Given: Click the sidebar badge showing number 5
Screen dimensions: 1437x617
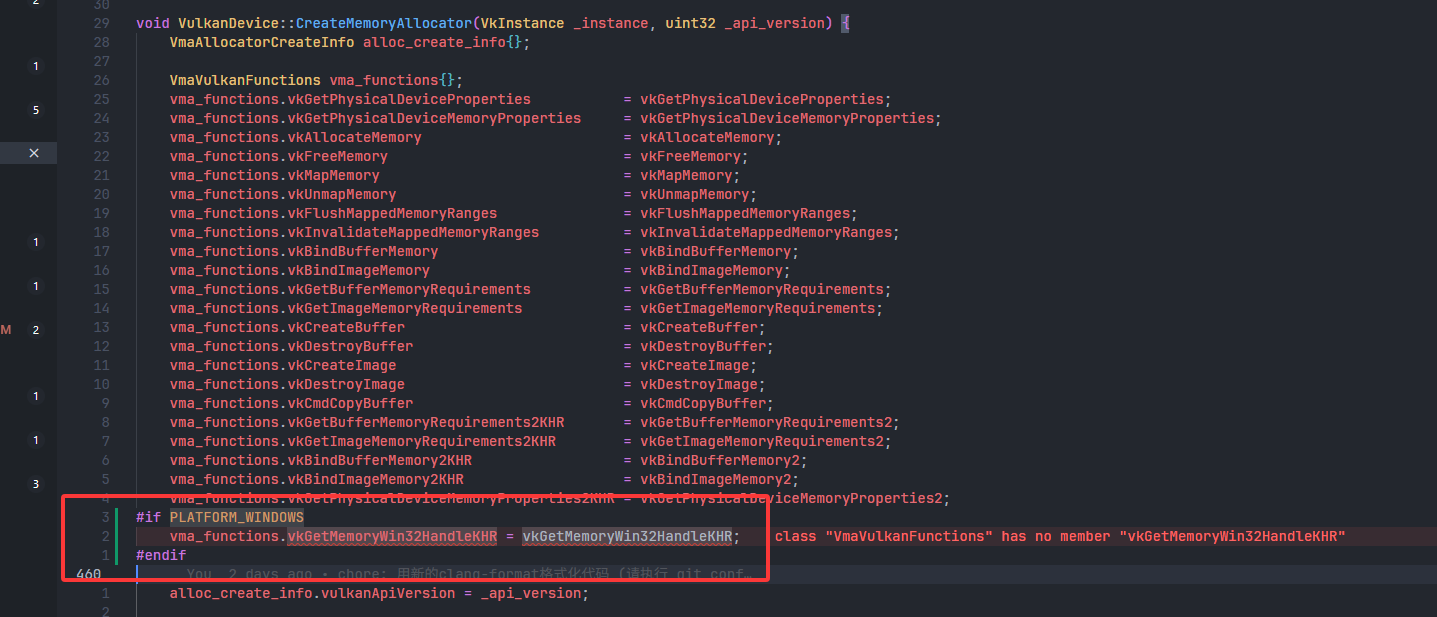Looking at the screenshot, I should pyautogui.click(x=36, y=110).
